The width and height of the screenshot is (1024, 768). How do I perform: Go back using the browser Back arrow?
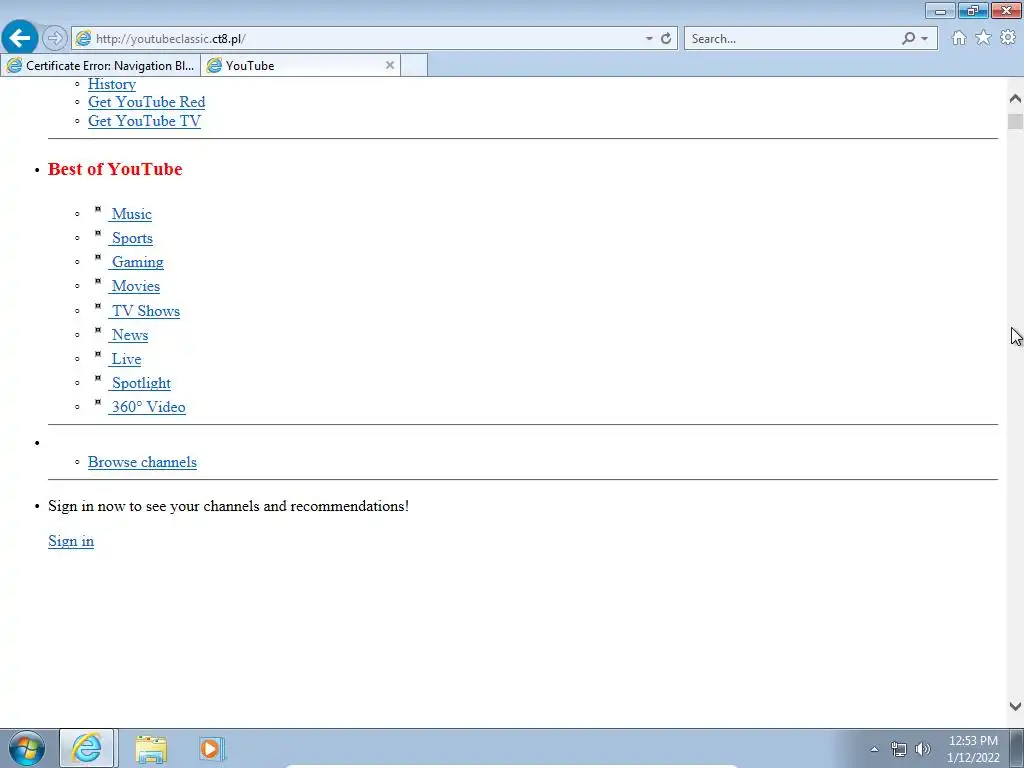click(x=20, y=38)
